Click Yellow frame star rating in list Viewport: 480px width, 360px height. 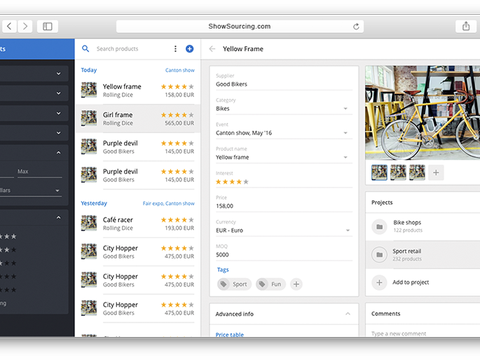[177, 87]
